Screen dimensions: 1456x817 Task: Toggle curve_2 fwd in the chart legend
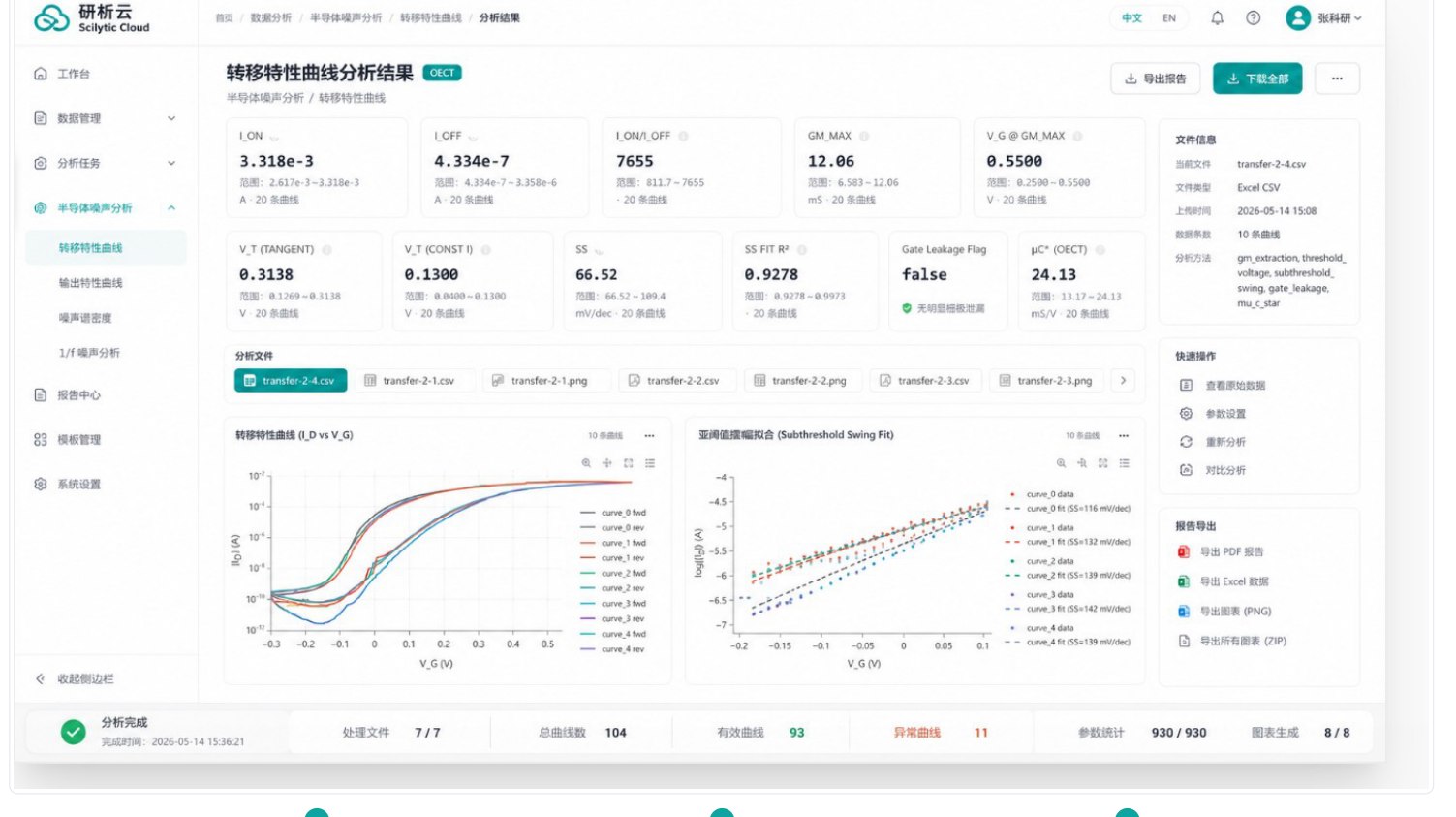point(613,573)
